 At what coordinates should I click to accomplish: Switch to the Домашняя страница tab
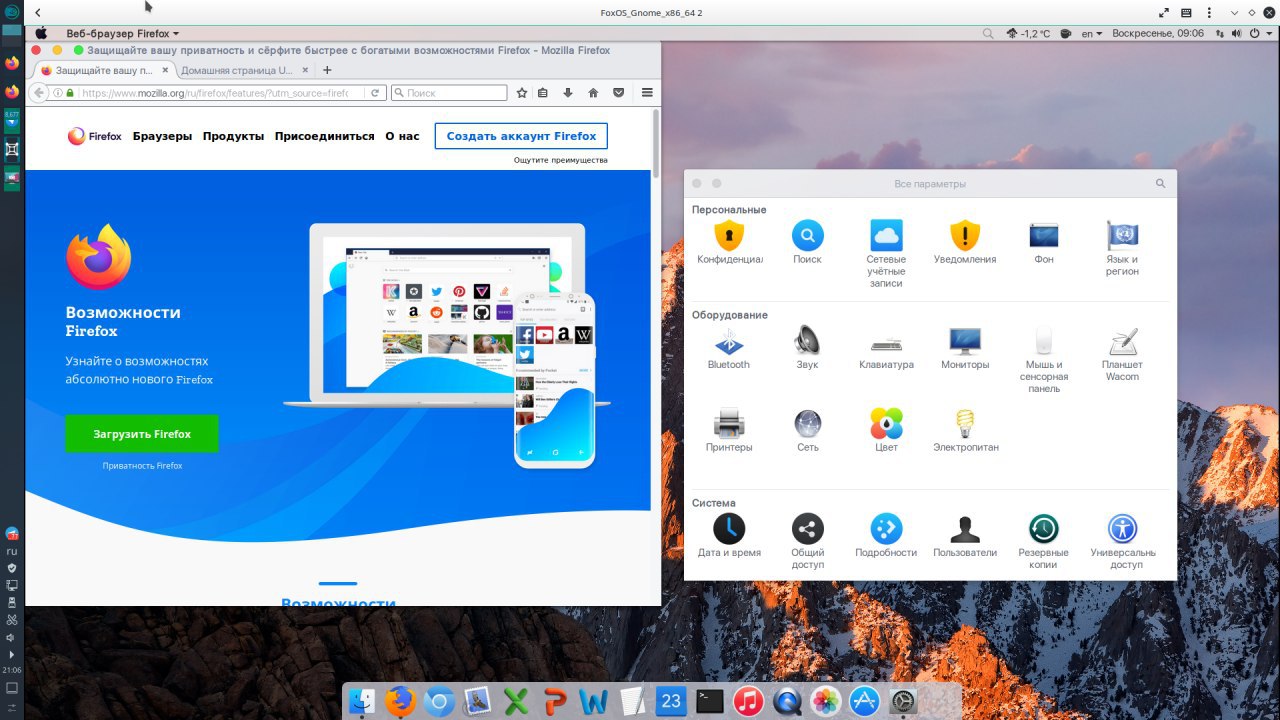tap(236, 70)
